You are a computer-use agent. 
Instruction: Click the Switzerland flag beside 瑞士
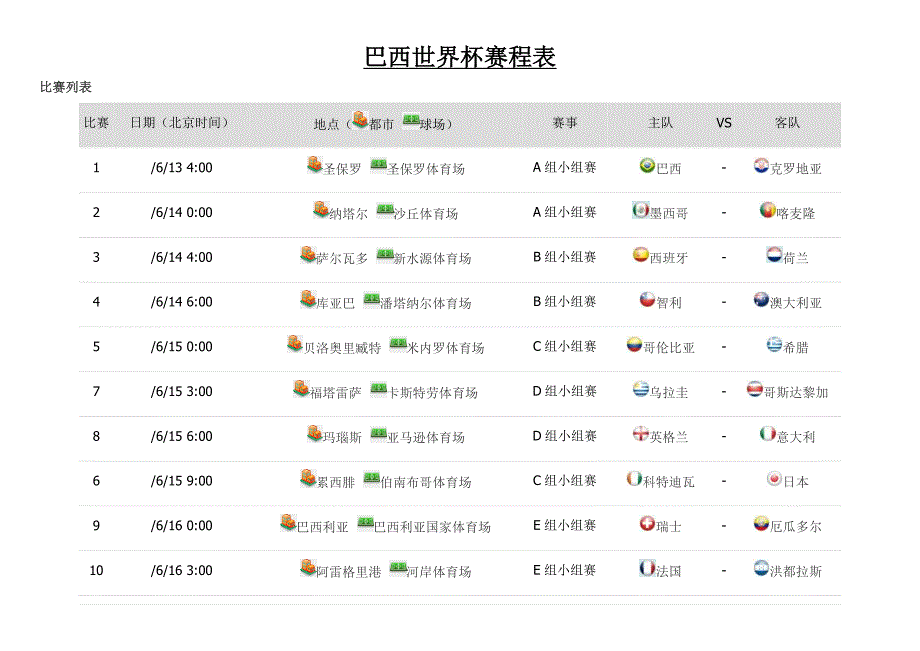click(647, 523)
